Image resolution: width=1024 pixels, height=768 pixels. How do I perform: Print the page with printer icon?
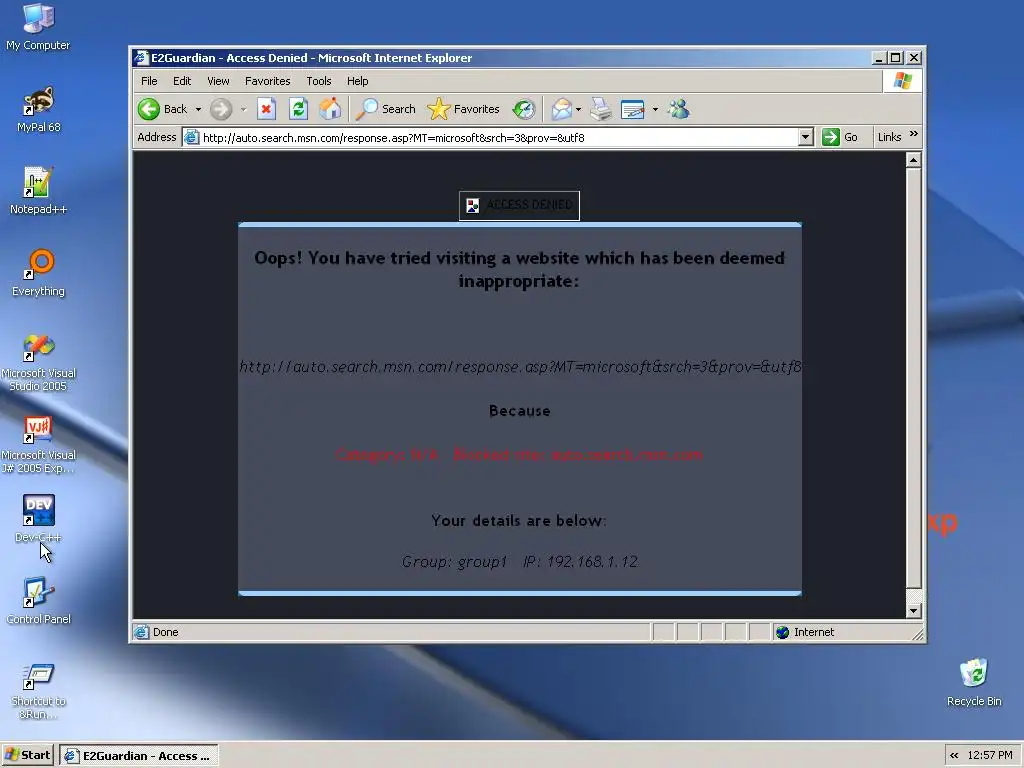(601, 109)
